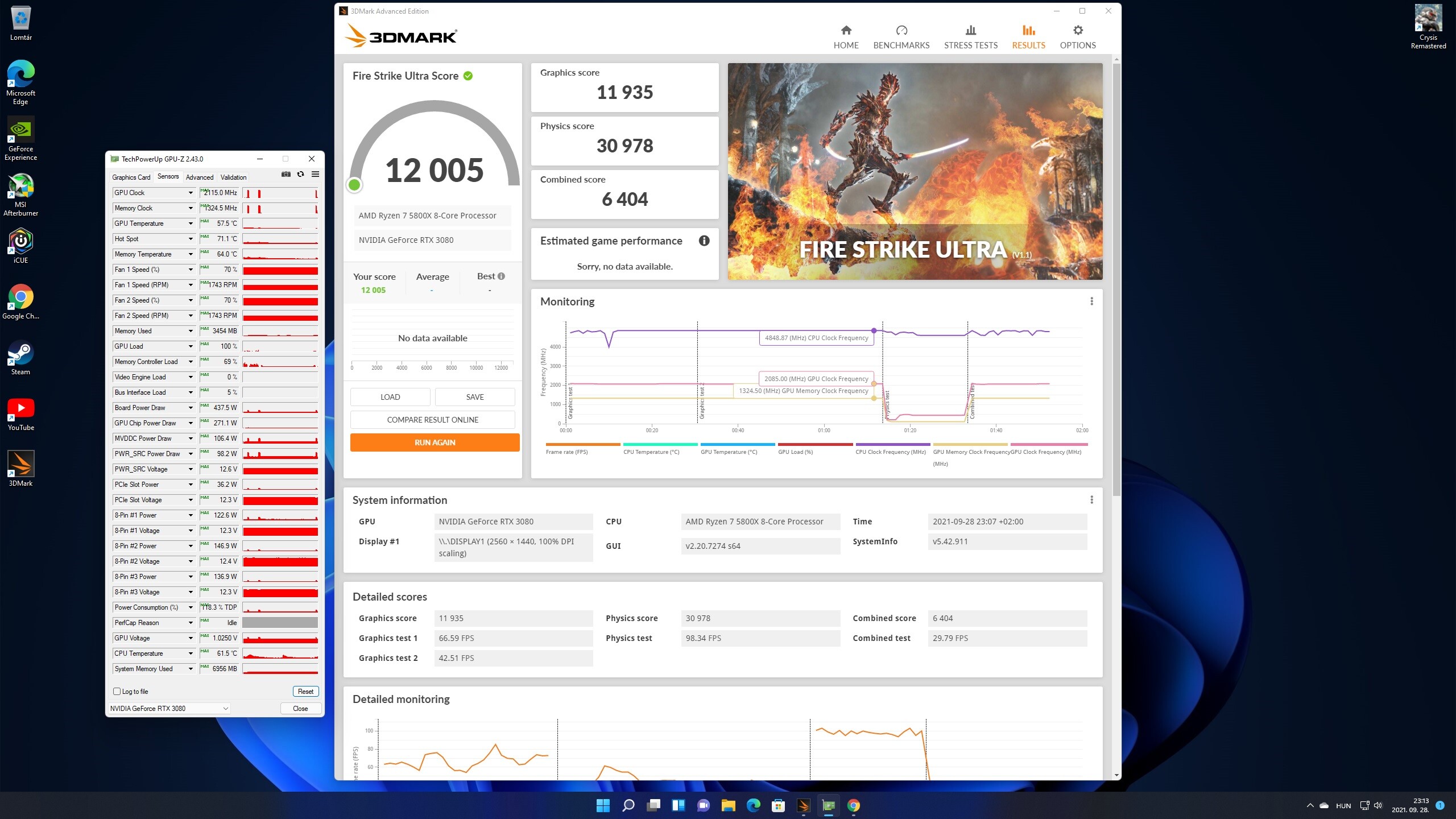Click the GPU-Z screenshot camera icon

coord(286,175)
